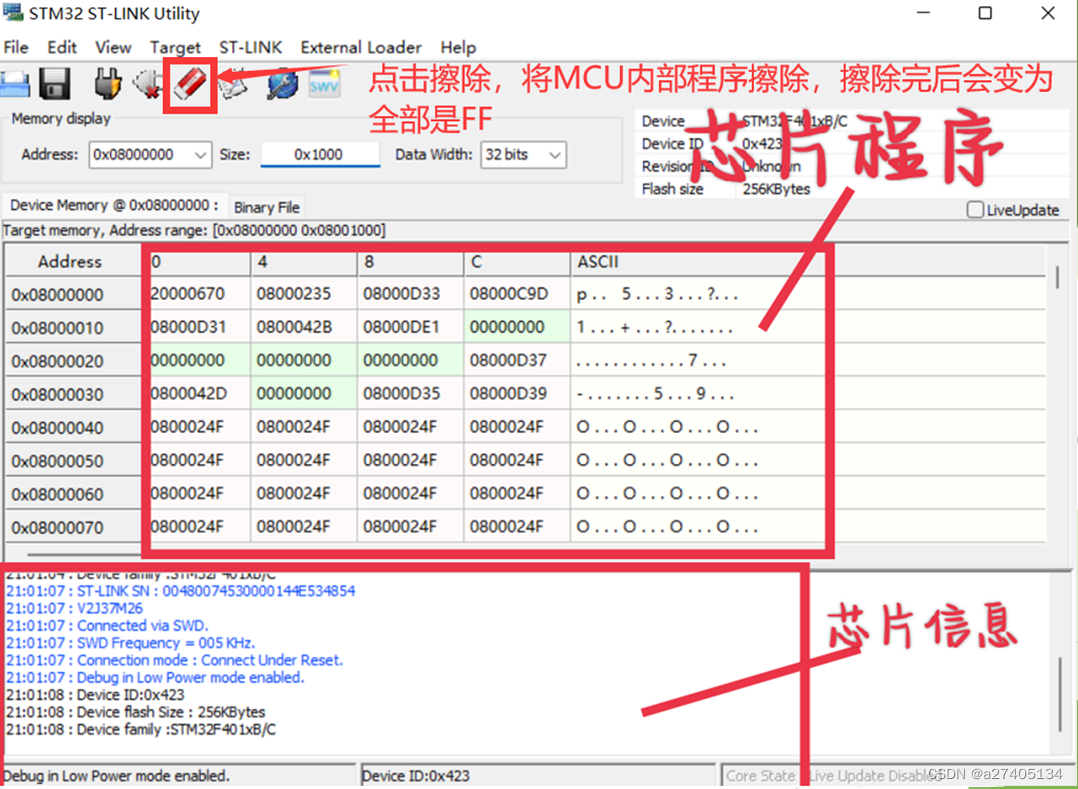Connect to target with plug icon
Image resolution: width=1078 pixels, height=789 pixels.
click(107, 84)
